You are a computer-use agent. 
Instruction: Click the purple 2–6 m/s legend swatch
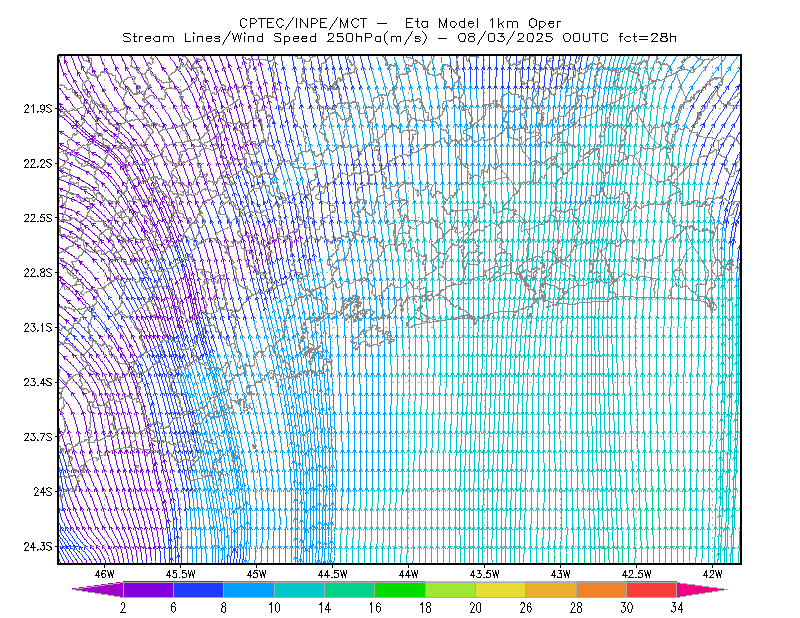click(x=148, y=589)
